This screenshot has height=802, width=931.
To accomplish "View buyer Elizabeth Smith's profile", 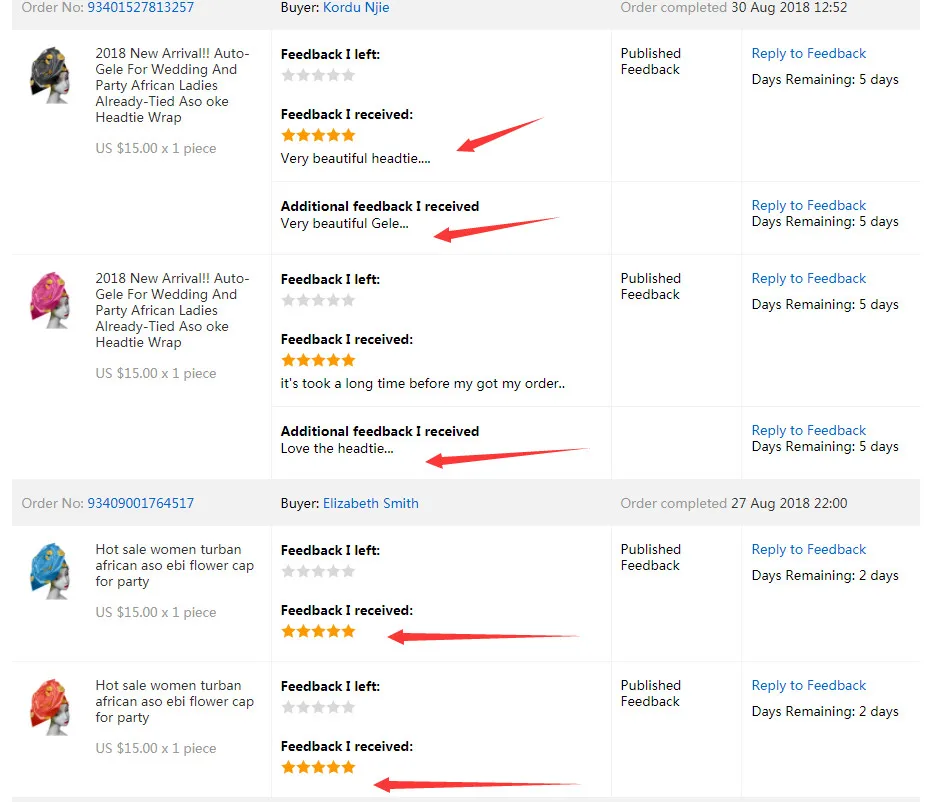I will click(x=370, y=503).
